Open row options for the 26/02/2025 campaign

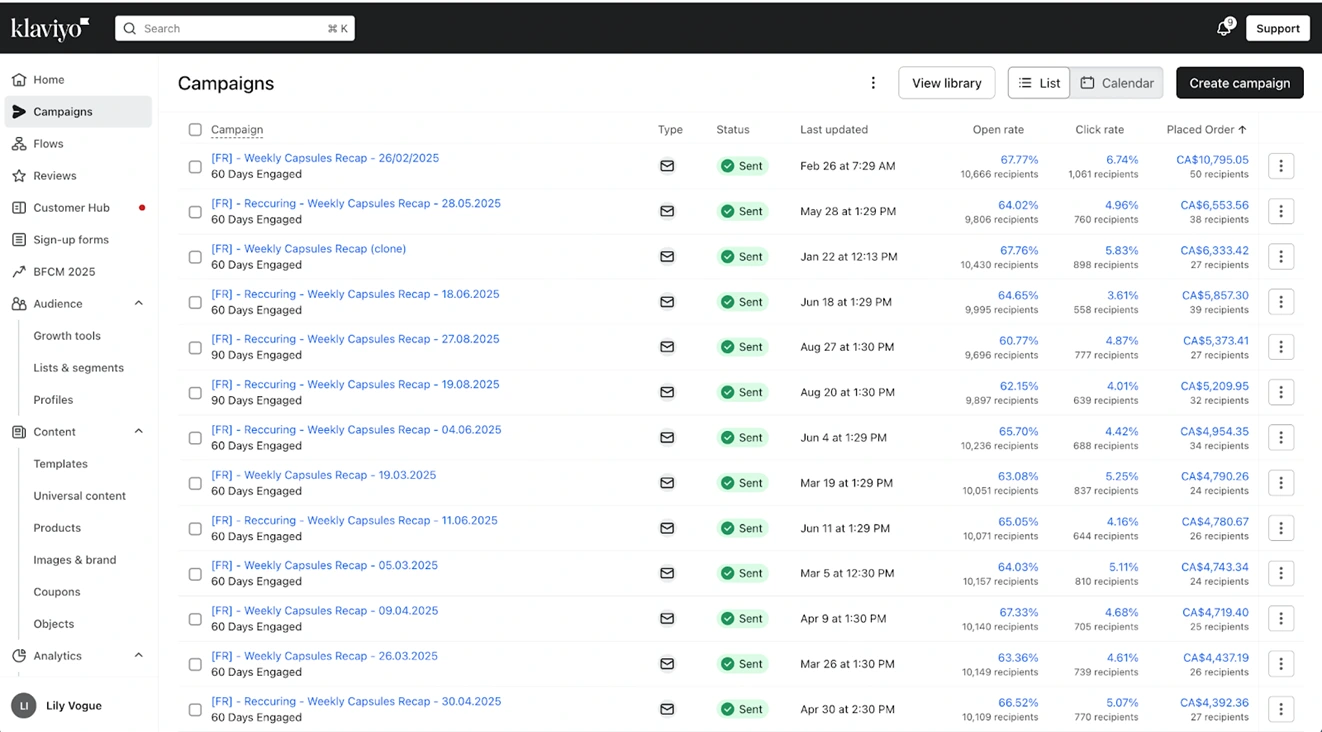click(1281, 166)
